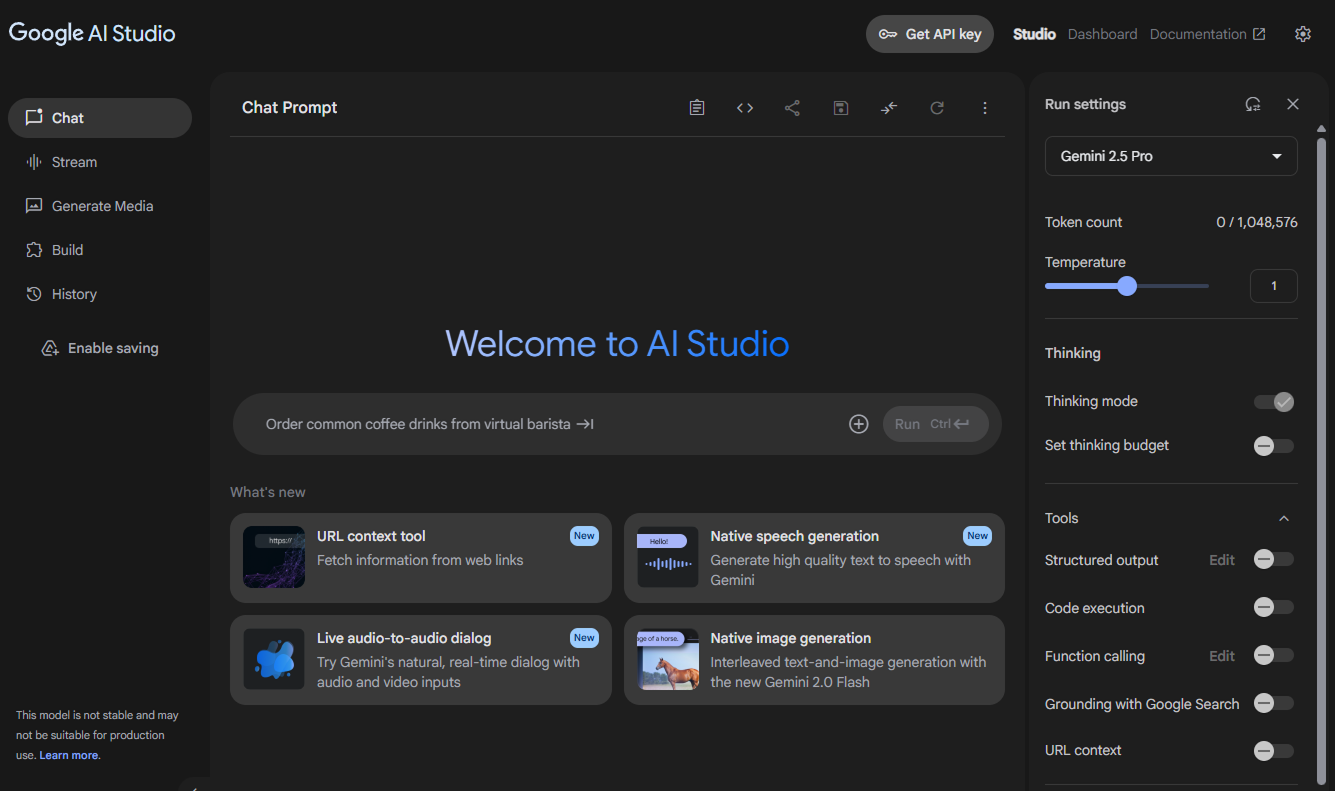Open the settings gear icon
This screenshot has height=791, width=1335.
[1302, 34]
